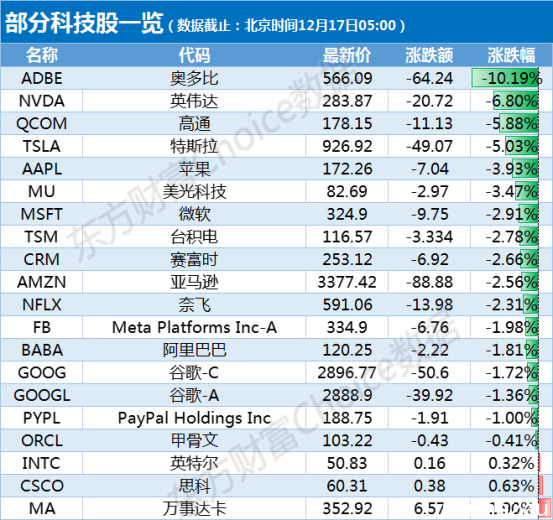553x520 pixels.
Task: Select the 最新价 column header
Action: coord(347,55)
